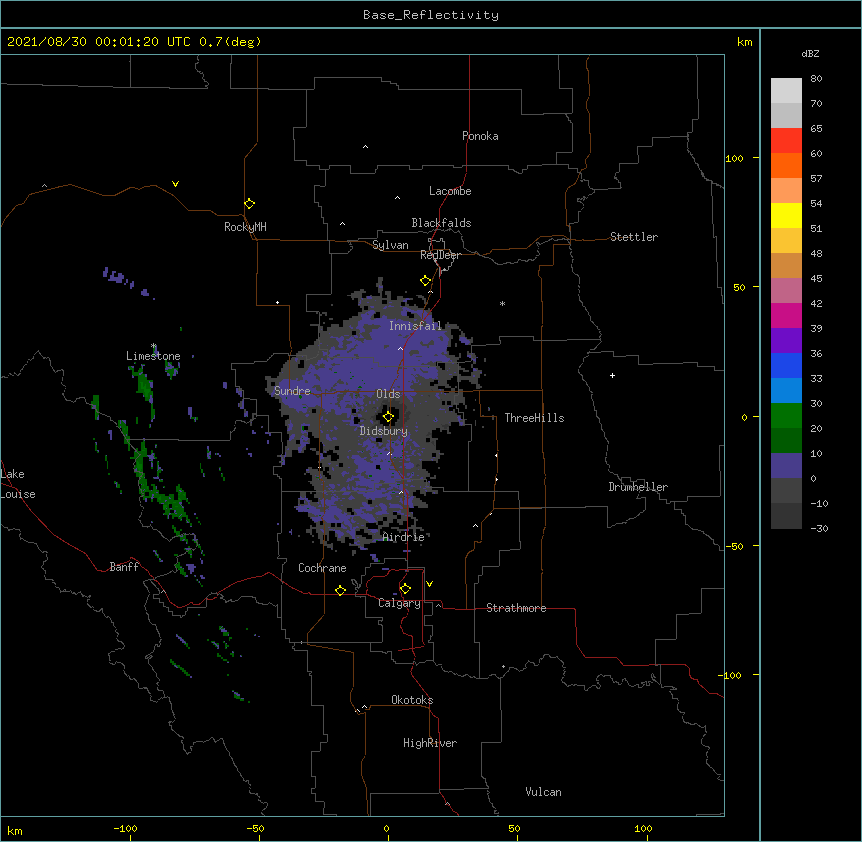
Task: Click the Airdrie city label
Action: coord(403,537)
